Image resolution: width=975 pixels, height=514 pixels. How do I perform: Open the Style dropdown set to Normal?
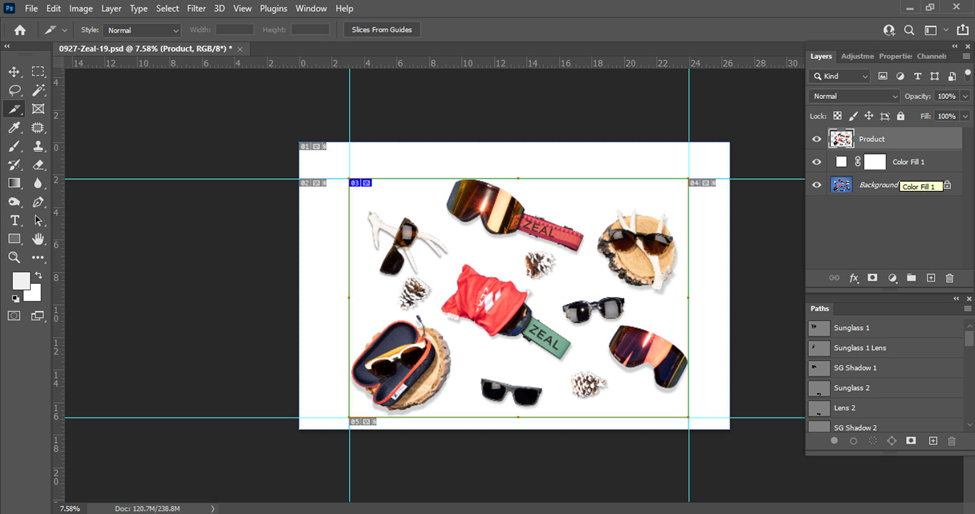pyautogui.click(x=143, y=30)
